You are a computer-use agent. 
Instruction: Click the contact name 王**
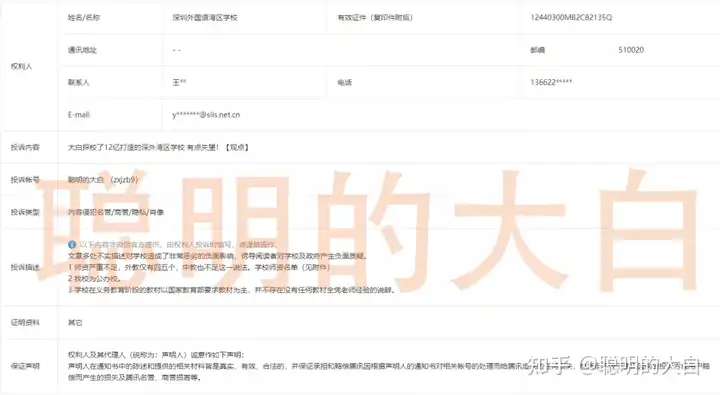(179, 83)
